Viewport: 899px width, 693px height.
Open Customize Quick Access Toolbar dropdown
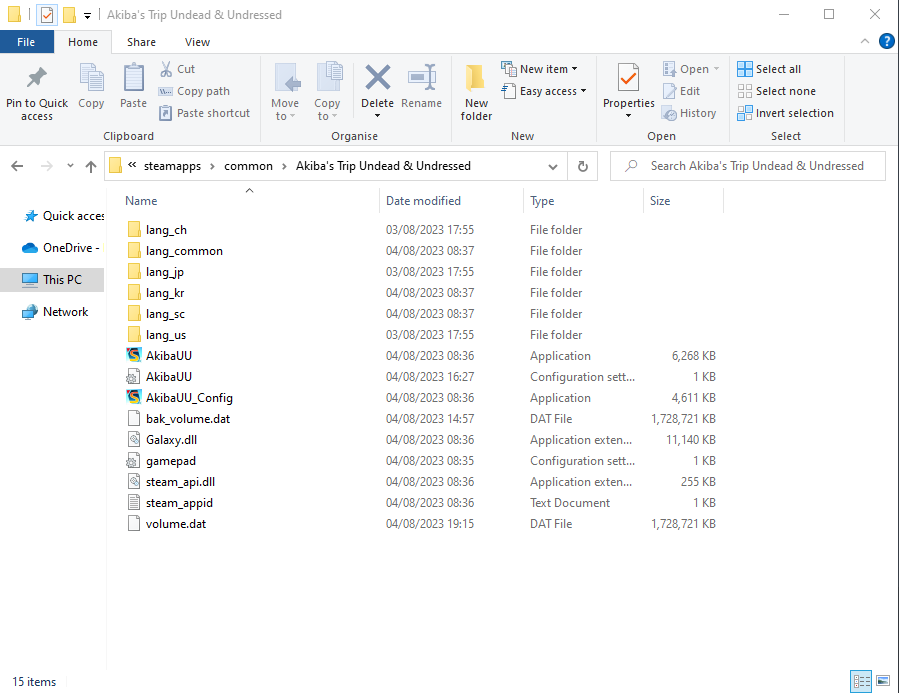pyautogui.click(x=87, y=15)
